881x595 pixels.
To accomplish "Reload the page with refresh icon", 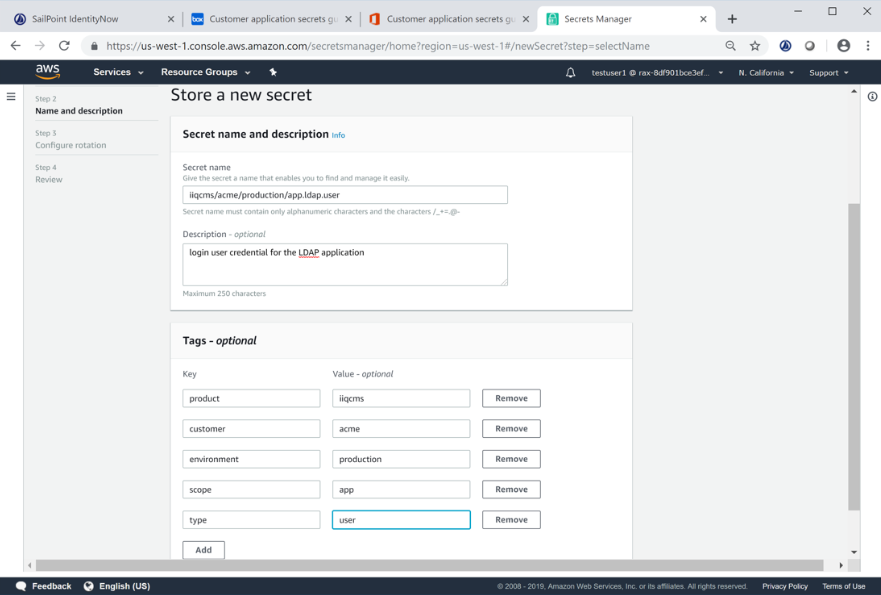I will (64, 46).
